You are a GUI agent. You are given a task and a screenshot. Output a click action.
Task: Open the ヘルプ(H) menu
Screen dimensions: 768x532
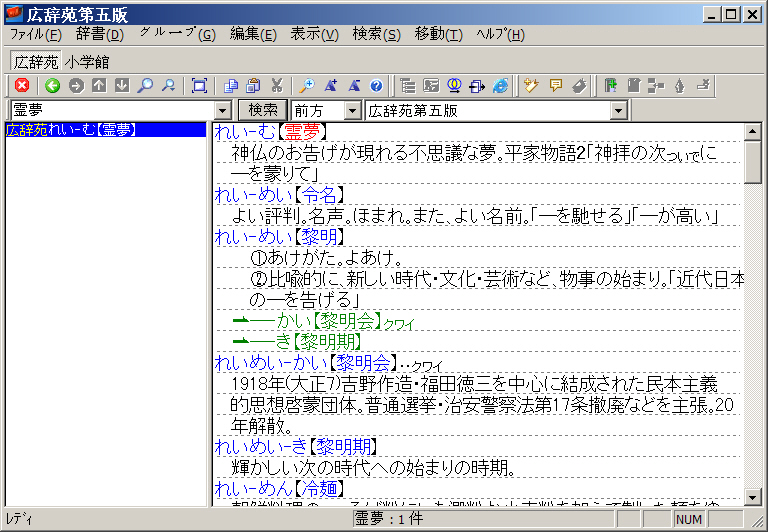pos(500,34)
